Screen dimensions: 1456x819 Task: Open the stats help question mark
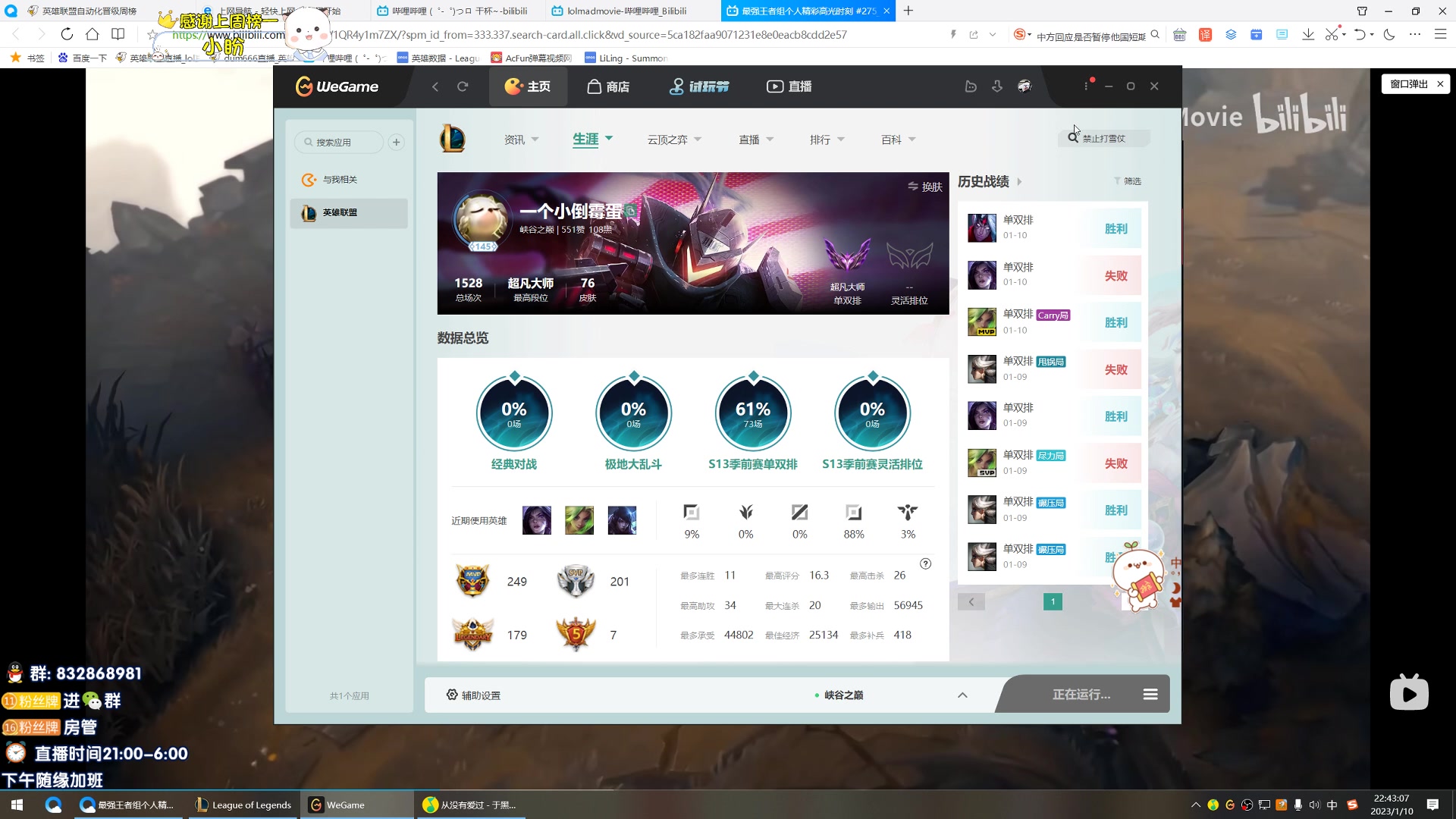[x=925, y=563]
